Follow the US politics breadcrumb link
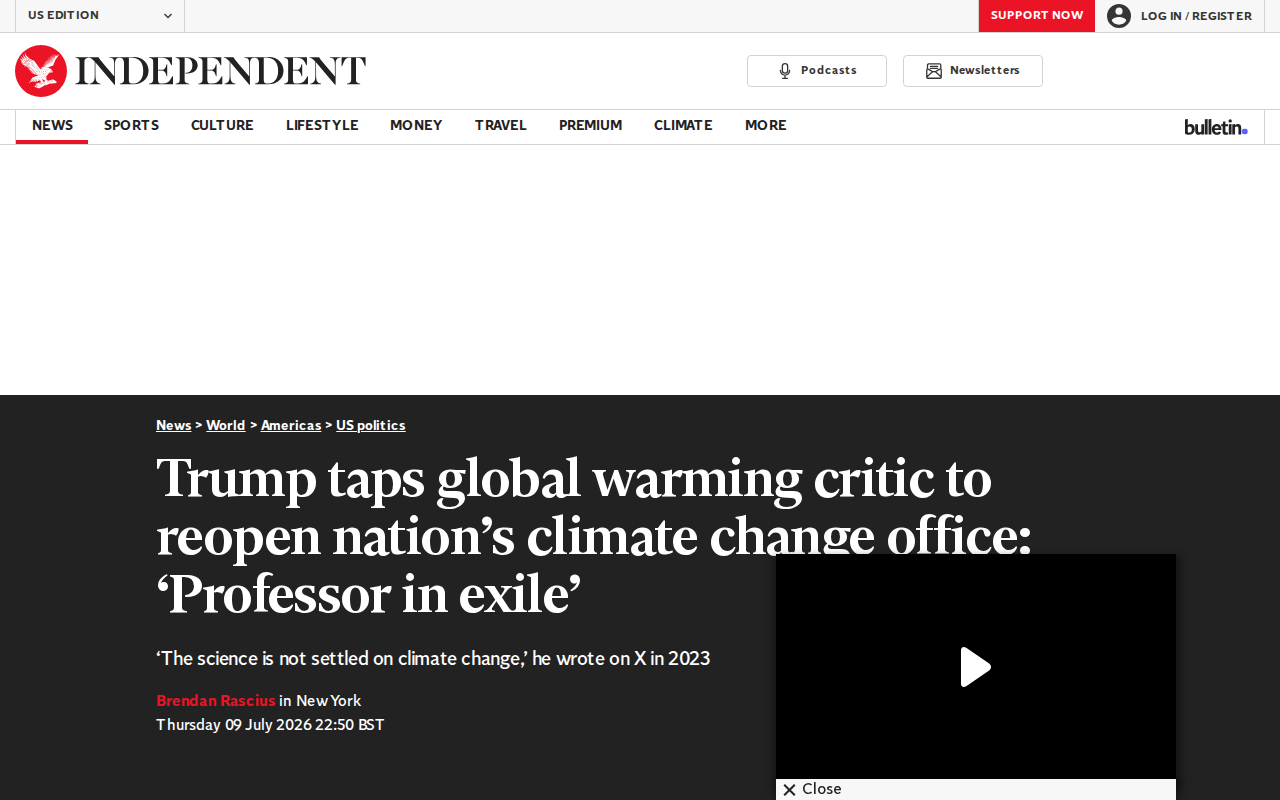 click(371, 426)
